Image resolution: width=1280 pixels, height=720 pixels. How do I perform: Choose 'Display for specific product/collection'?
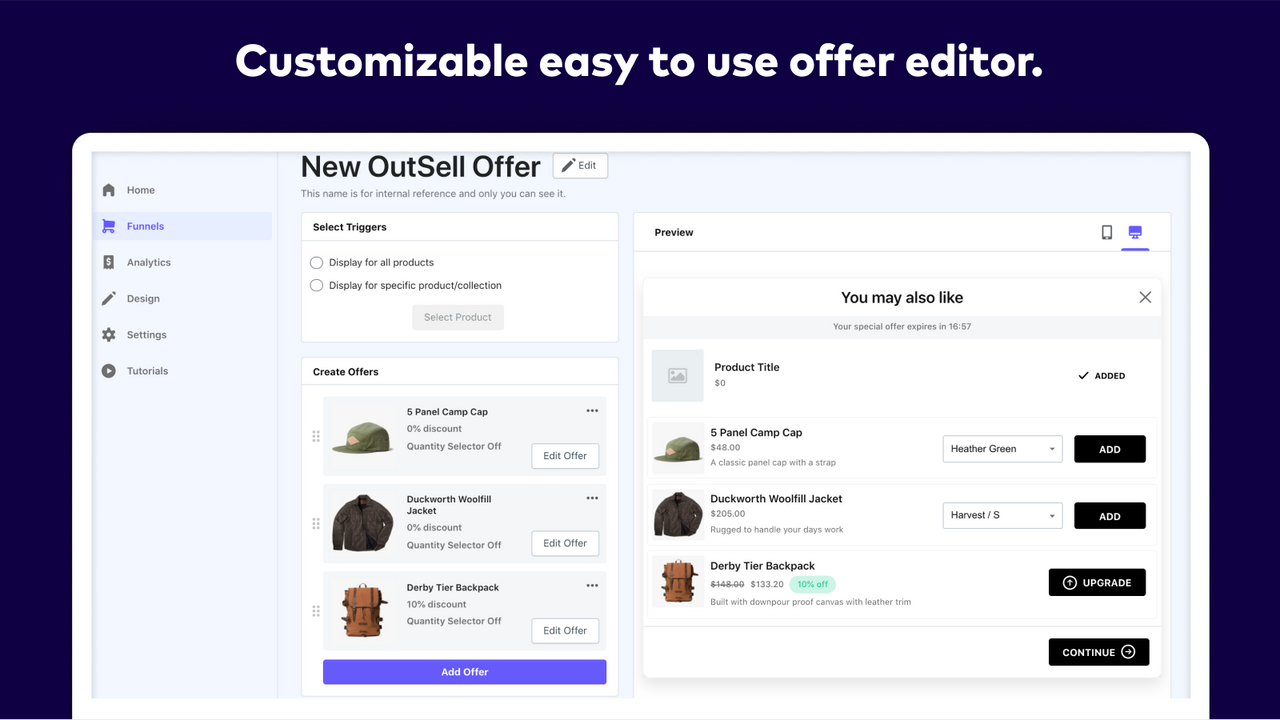click(x=316, y=285)
